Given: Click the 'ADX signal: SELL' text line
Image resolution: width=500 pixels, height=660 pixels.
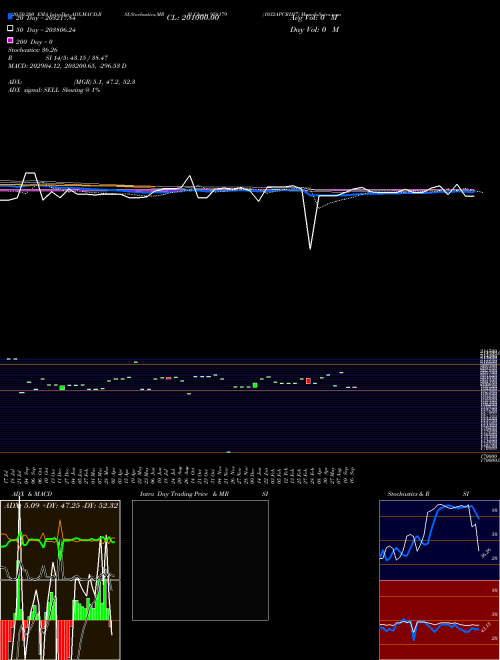Looking at the screenshot, I should [x=54, y=90].
